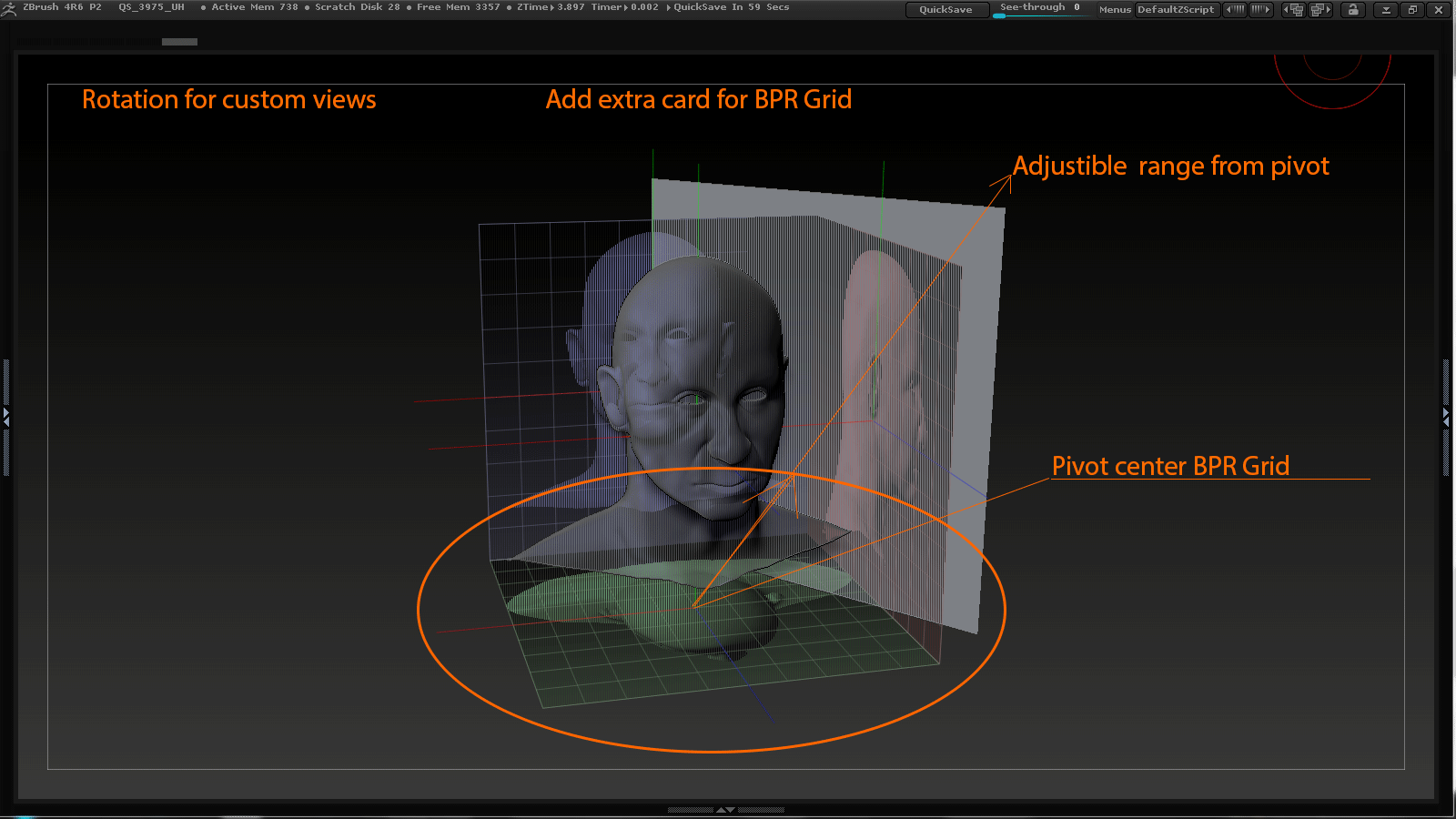
Task: Load previous UI layout
Action: (1293, 10)
